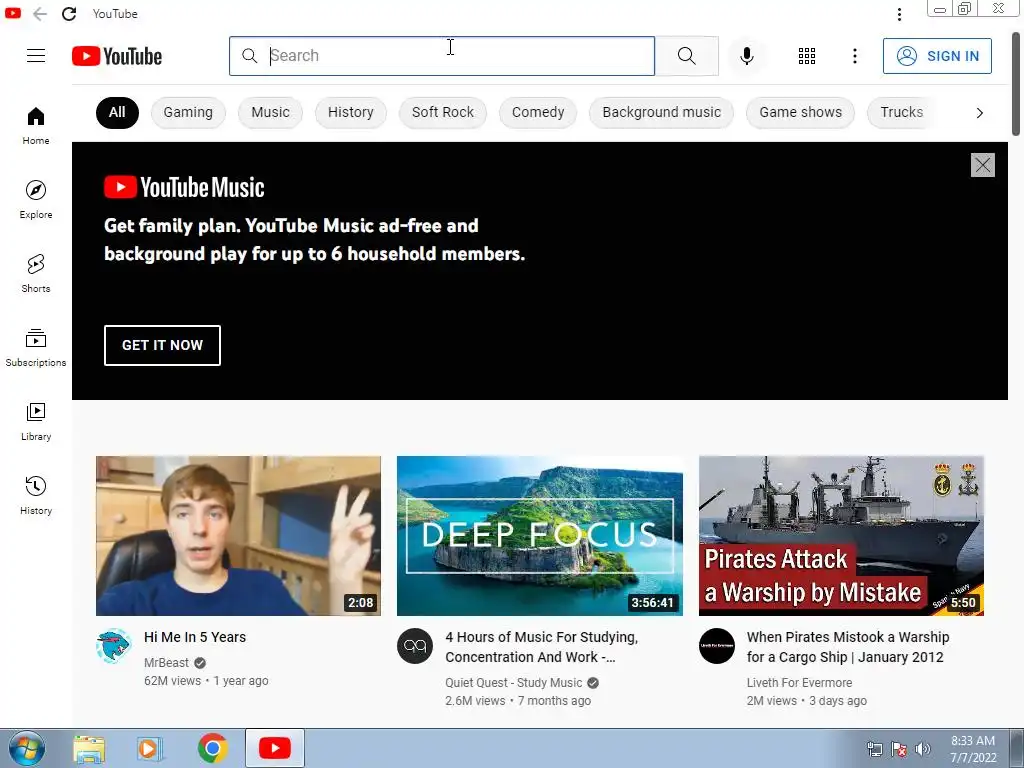1024x768 pixels.
Task: Play Pirates Attack a Warship thumbnail
Action: 841,536
